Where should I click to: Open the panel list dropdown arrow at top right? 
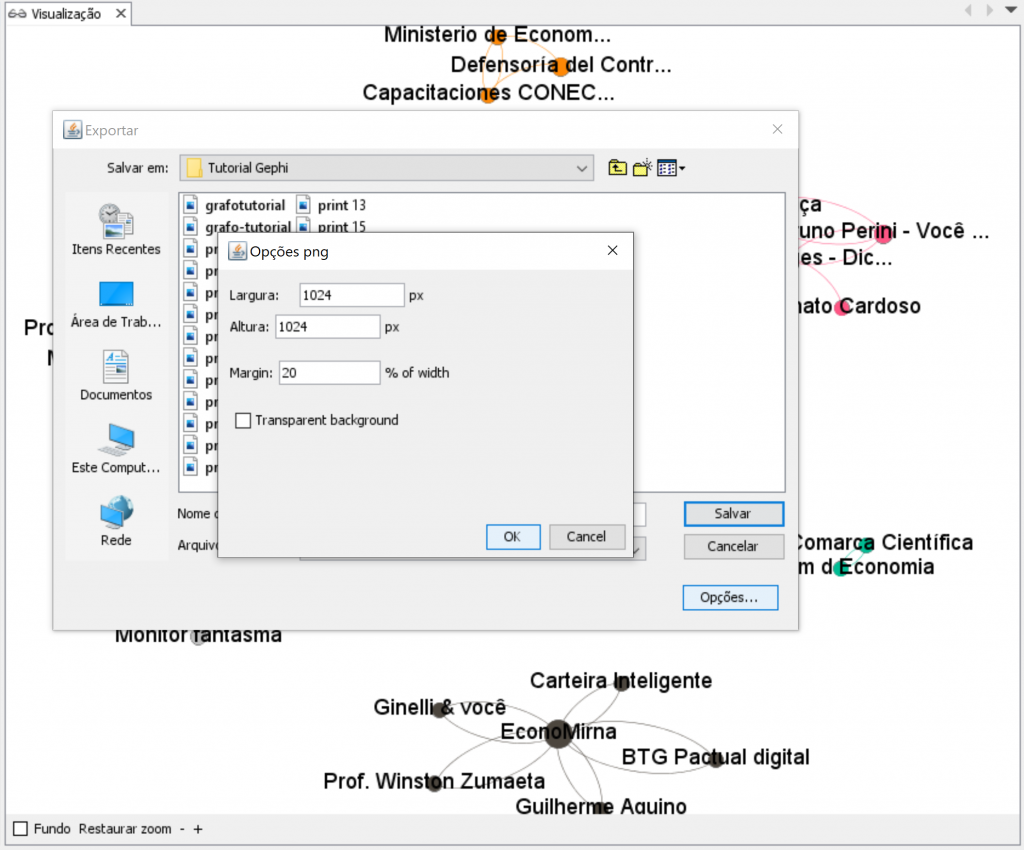click(x=1011, y=11)
